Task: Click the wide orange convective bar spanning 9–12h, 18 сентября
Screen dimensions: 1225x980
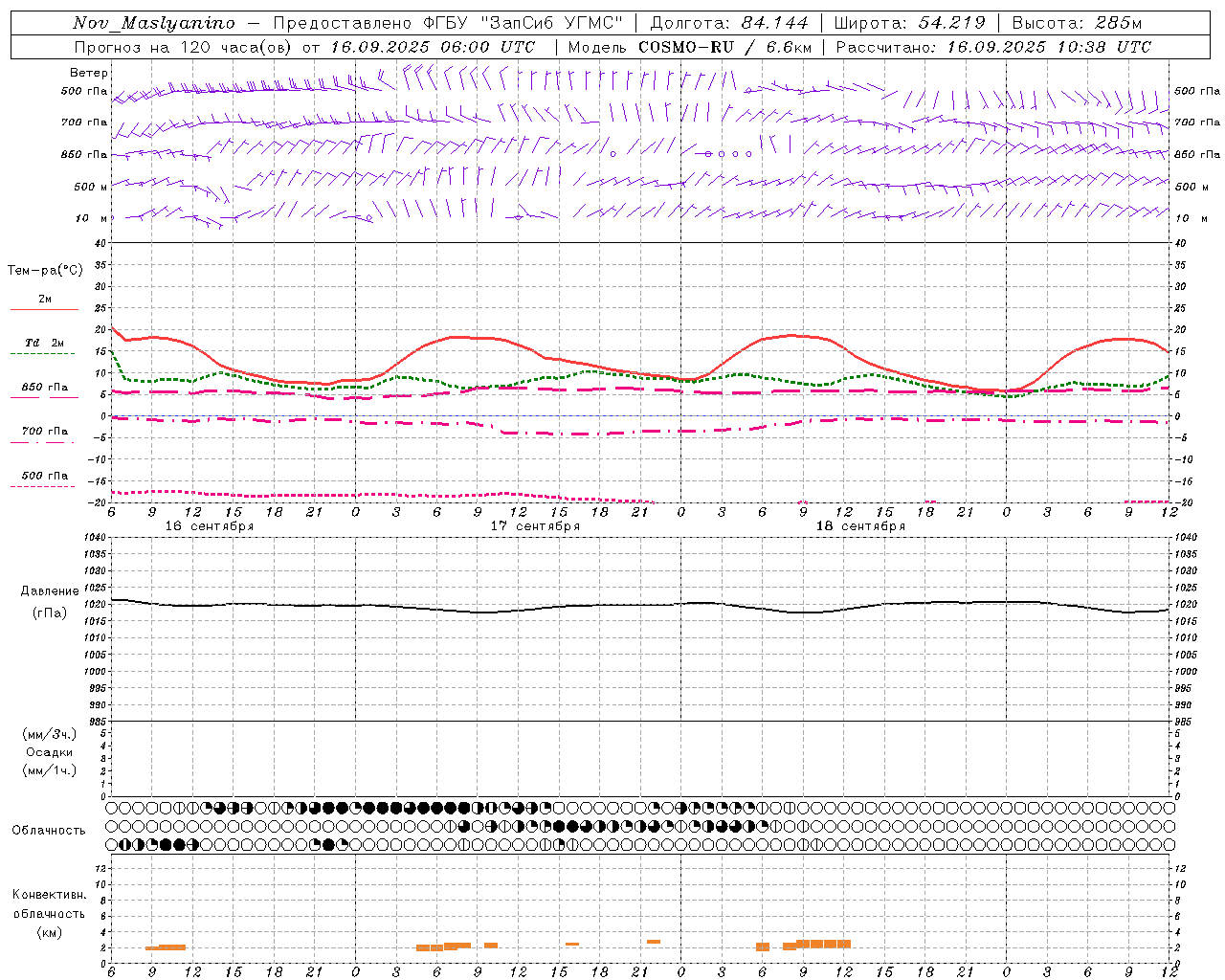Action: (x=823, y=944)
